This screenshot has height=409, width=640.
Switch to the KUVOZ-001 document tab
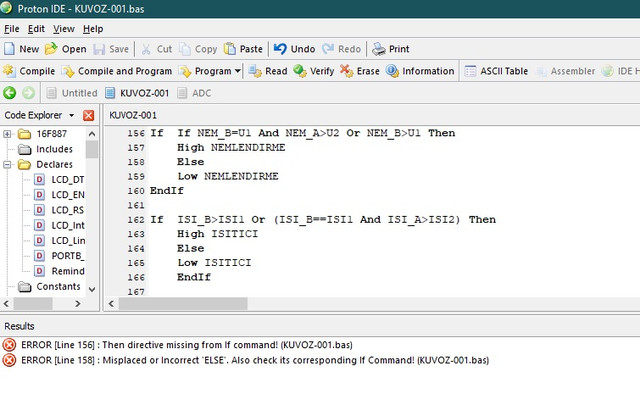pos(137,93)
